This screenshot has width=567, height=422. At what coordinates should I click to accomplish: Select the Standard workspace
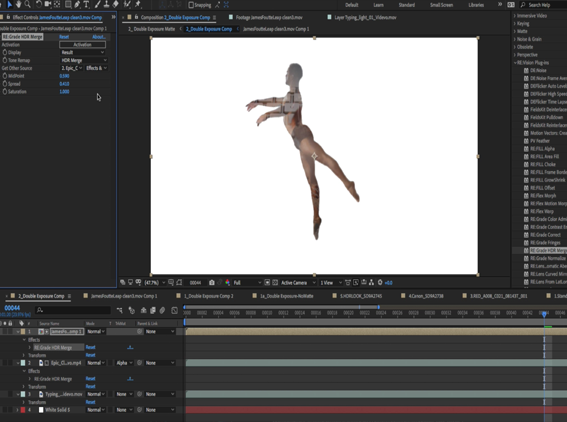tap(406, 5)
